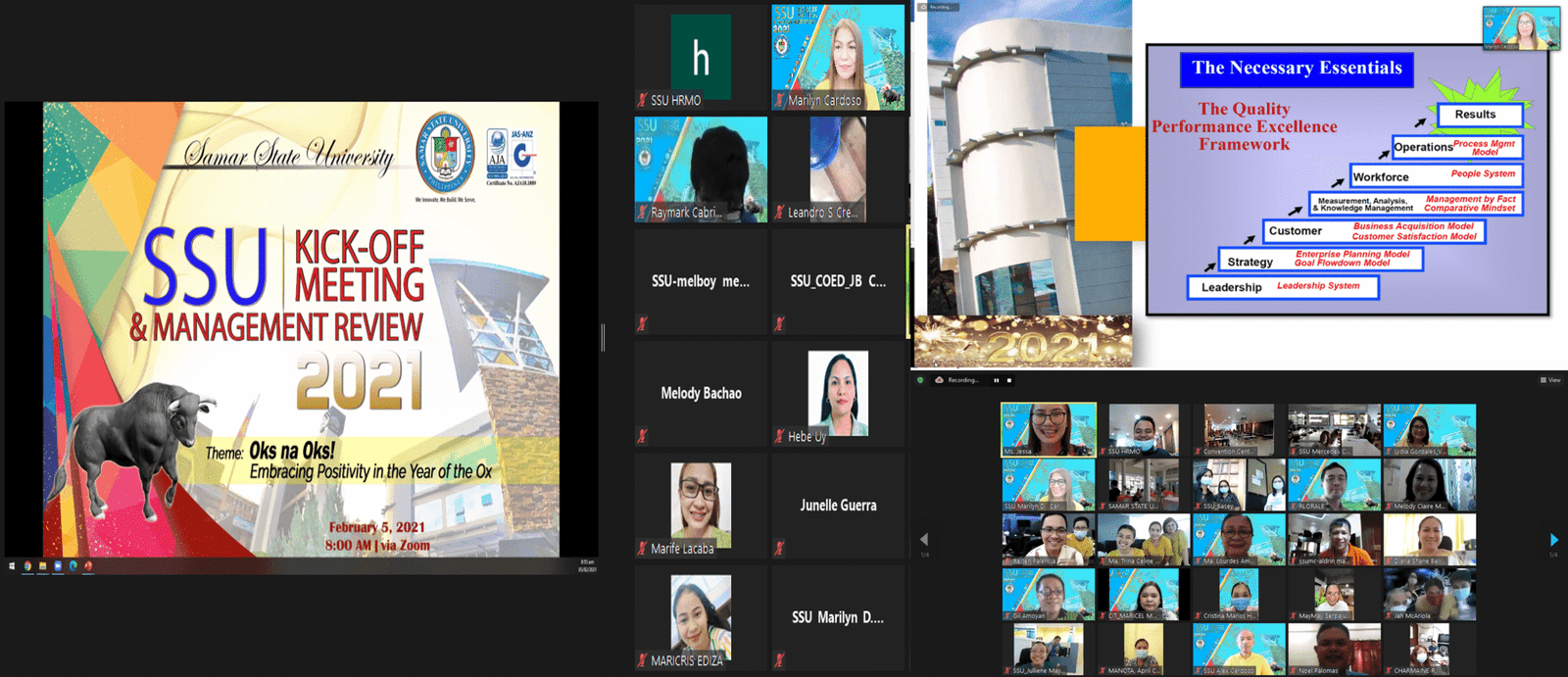
Task: Click the 'Operations' box on slide
Action: (1457, 147)
